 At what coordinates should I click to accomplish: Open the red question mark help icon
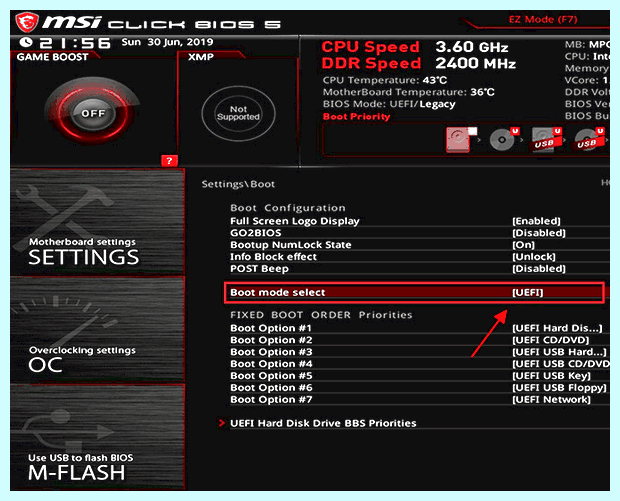(169, 161)
